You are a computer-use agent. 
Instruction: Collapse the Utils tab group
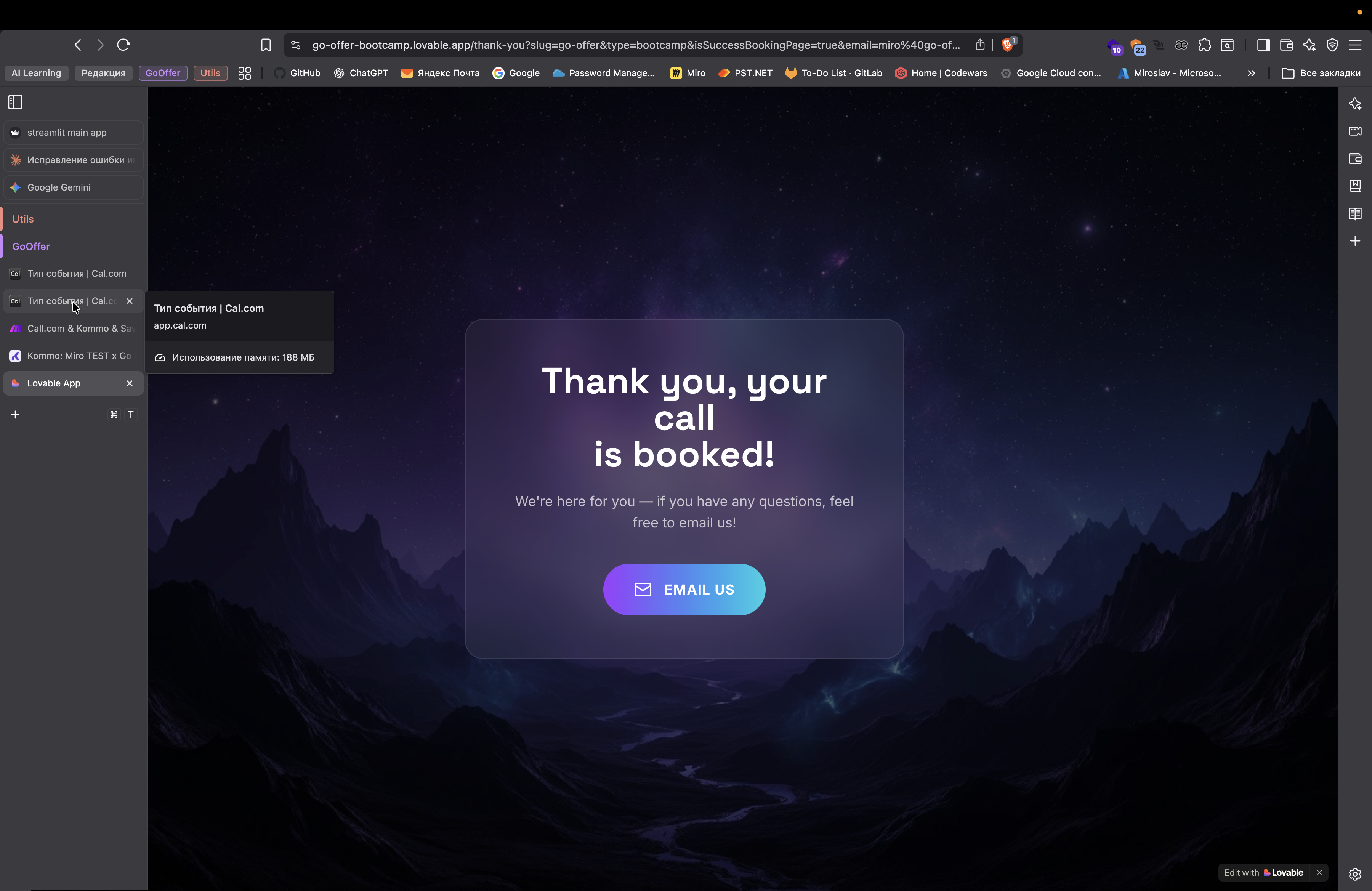click(23, 219)
